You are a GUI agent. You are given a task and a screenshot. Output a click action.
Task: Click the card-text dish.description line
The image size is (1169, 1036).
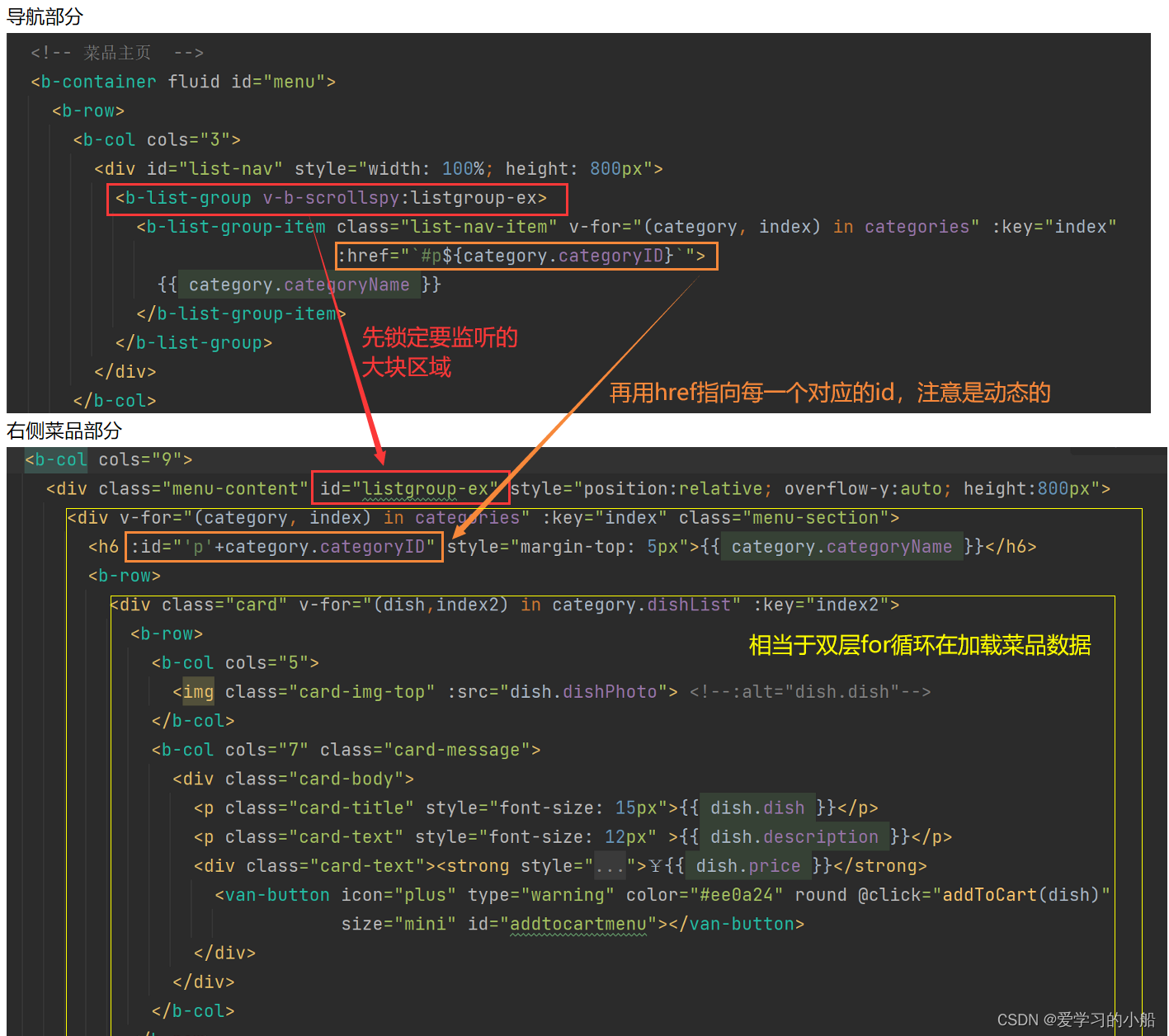[x=573, y=836]
